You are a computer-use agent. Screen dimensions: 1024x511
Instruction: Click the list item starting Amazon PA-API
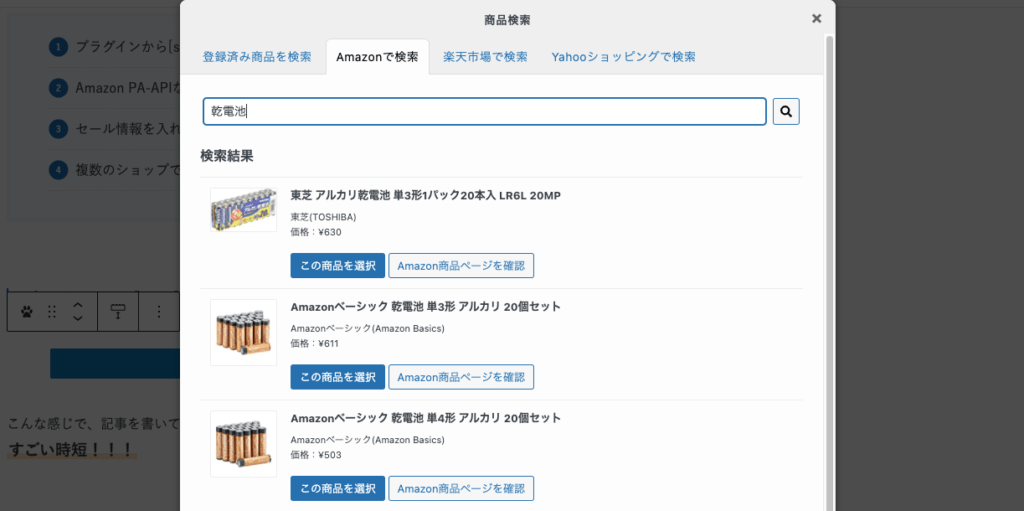115,88
